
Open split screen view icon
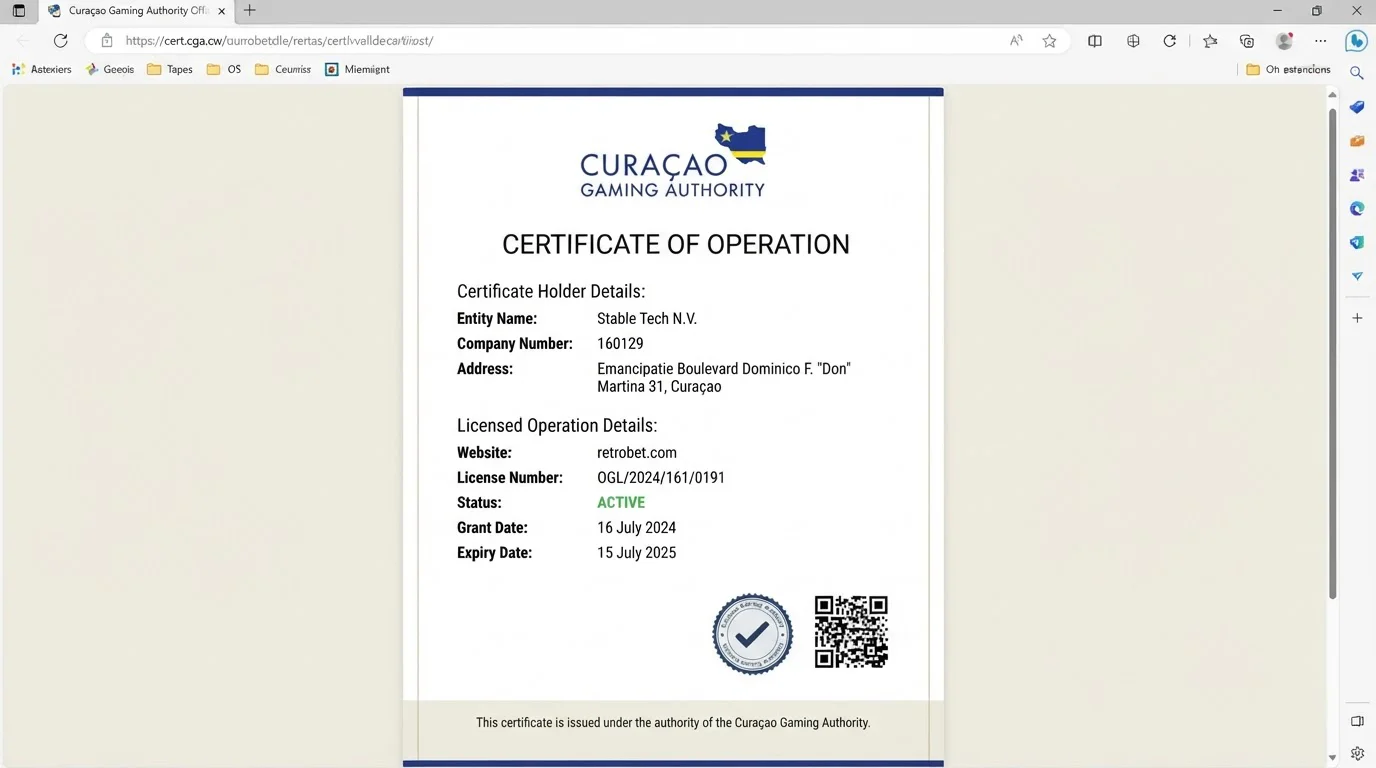1095,41
